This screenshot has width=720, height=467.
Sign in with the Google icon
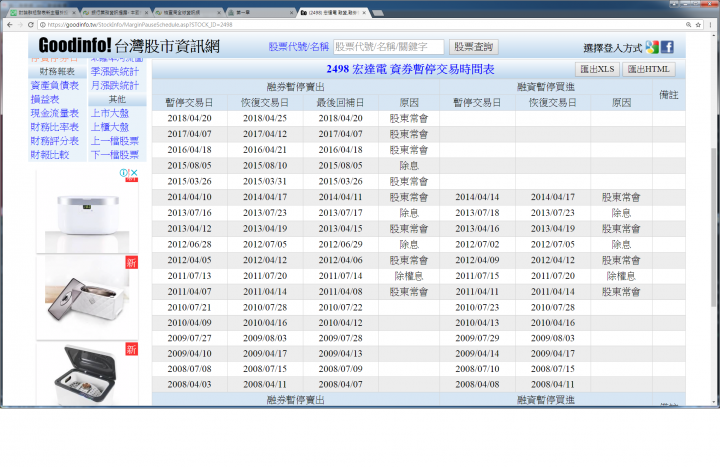(x=652, y=47)
